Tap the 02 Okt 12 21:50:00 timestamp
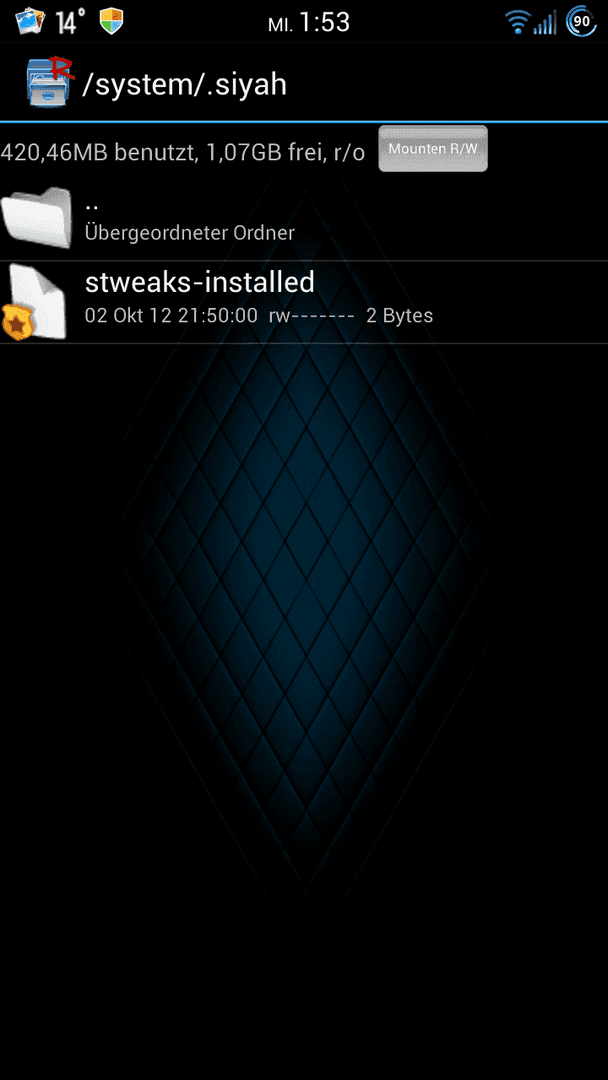 171,316
